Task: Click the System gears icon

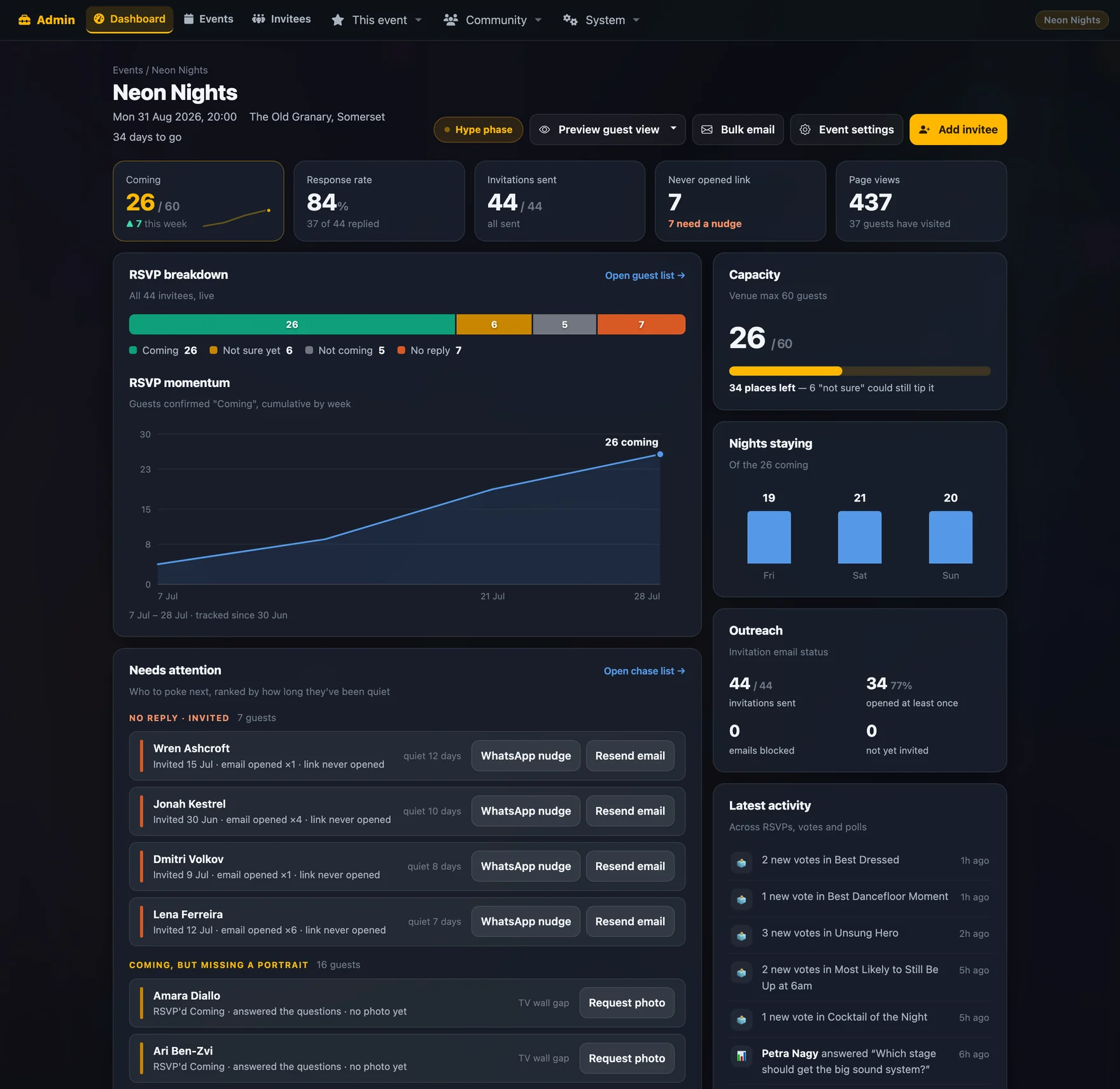Action: click(570, 20)
